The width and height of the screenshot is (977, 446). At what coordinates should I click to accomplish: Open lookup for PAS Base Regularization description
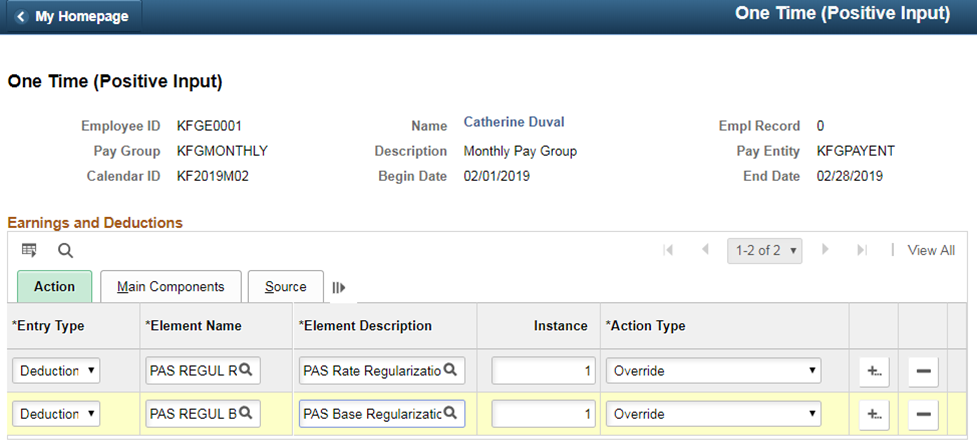(x=449, y=413)
